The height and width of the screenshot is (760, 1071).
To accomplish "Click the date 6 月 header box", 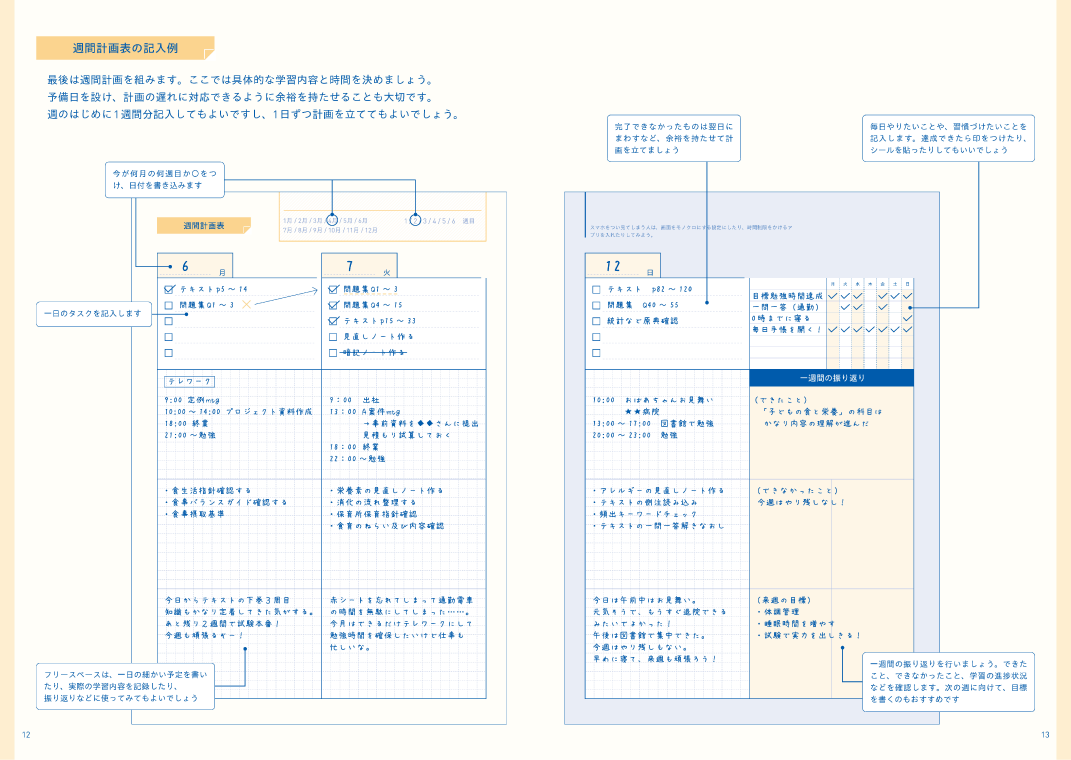I will click(195, 267).
